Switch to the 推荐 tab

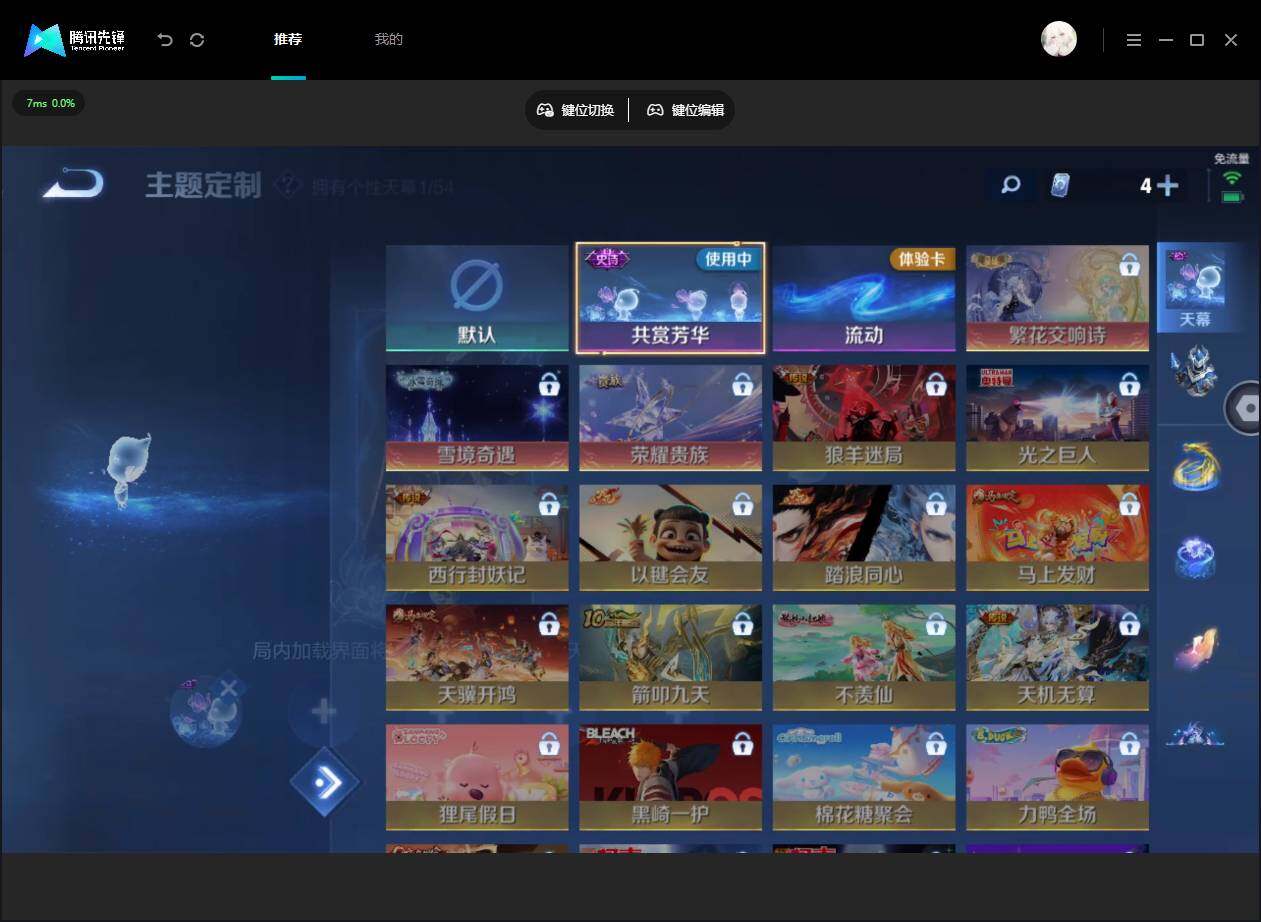coord(288,40)
